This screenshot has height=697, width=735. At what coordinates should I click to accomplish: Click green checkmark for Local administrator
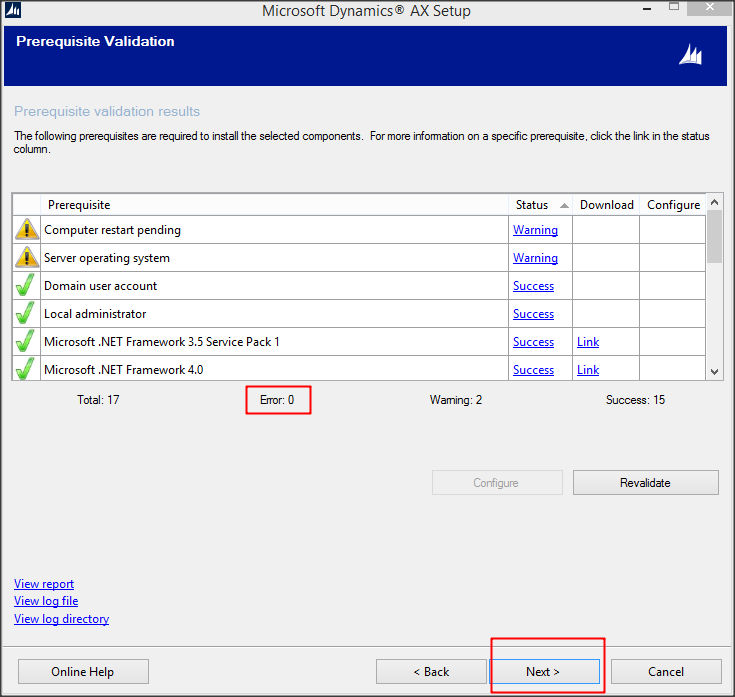25,314
